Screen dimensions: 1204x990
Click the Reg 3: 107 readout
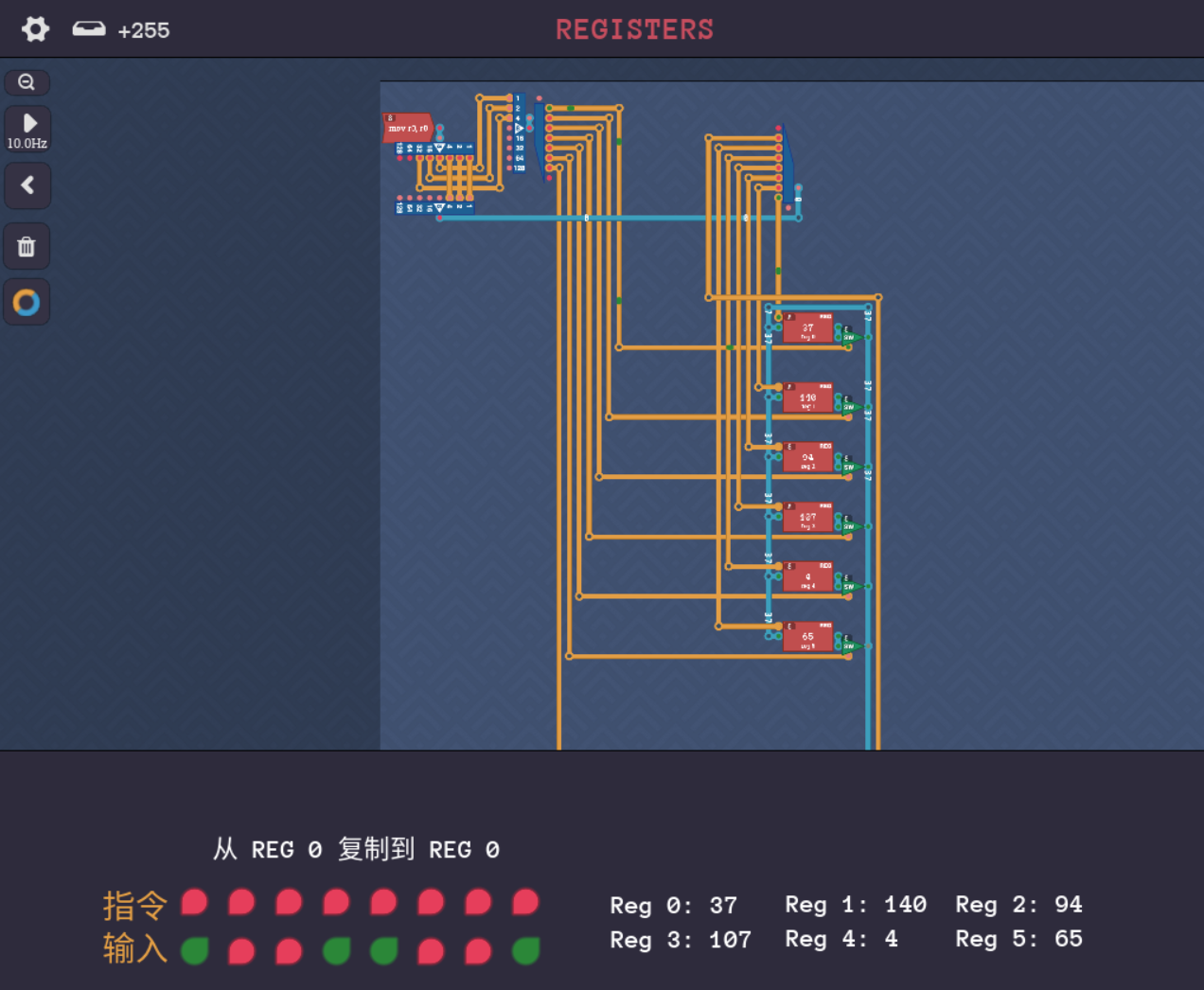680,940
